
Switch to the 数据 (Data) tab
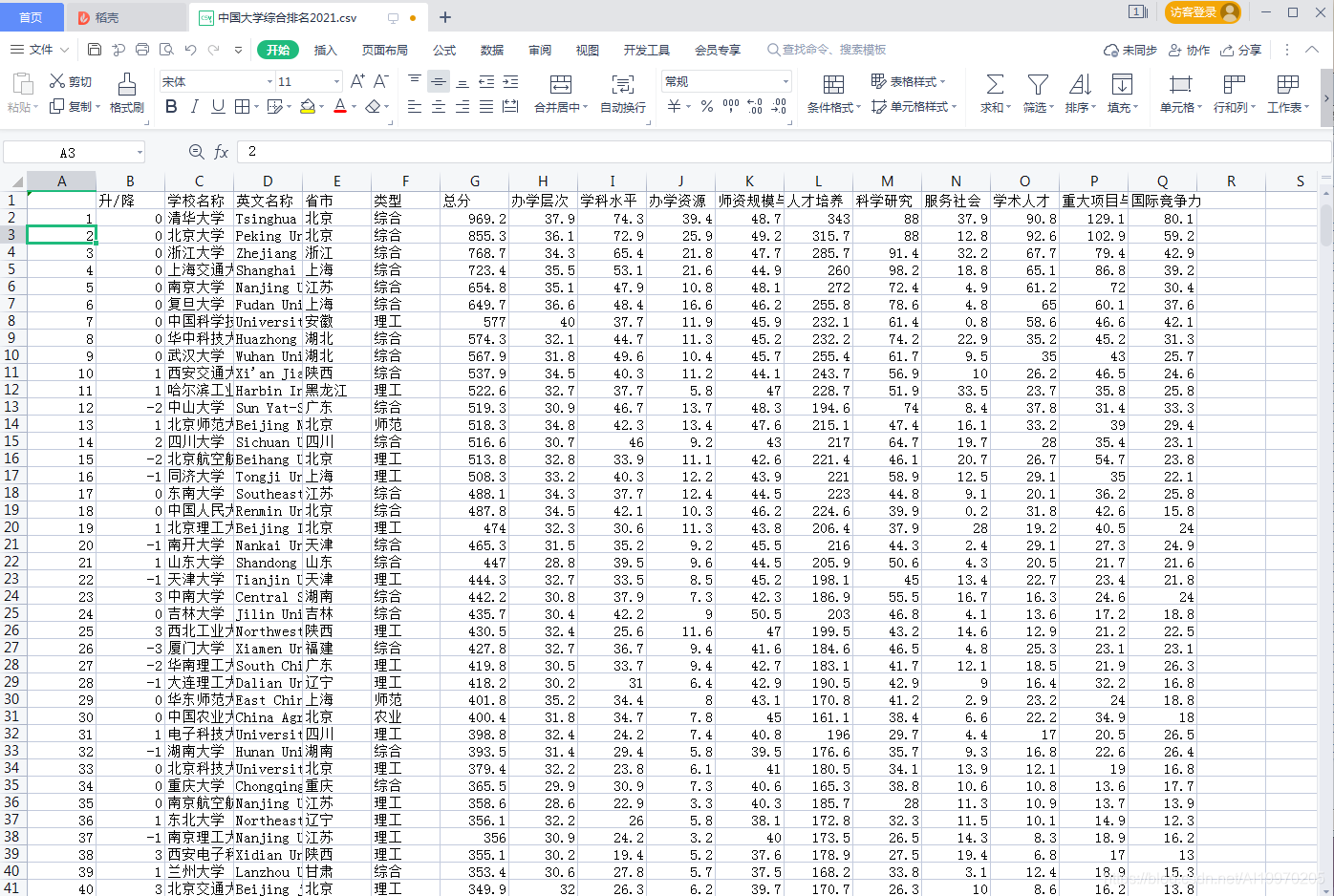[x=492, y=50]
